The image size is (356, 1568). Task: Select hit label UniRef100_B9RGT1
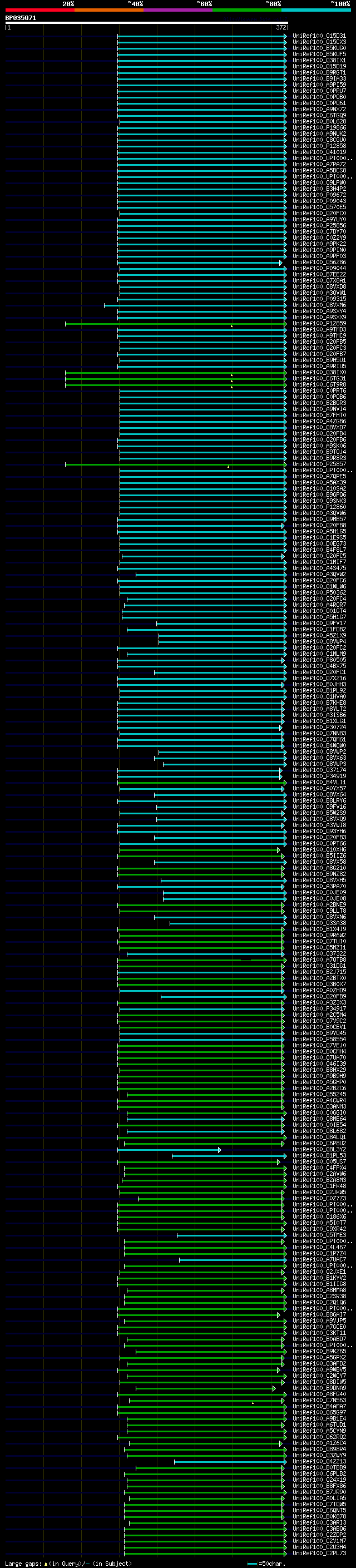pyautogui.click(x=319, y=72)
